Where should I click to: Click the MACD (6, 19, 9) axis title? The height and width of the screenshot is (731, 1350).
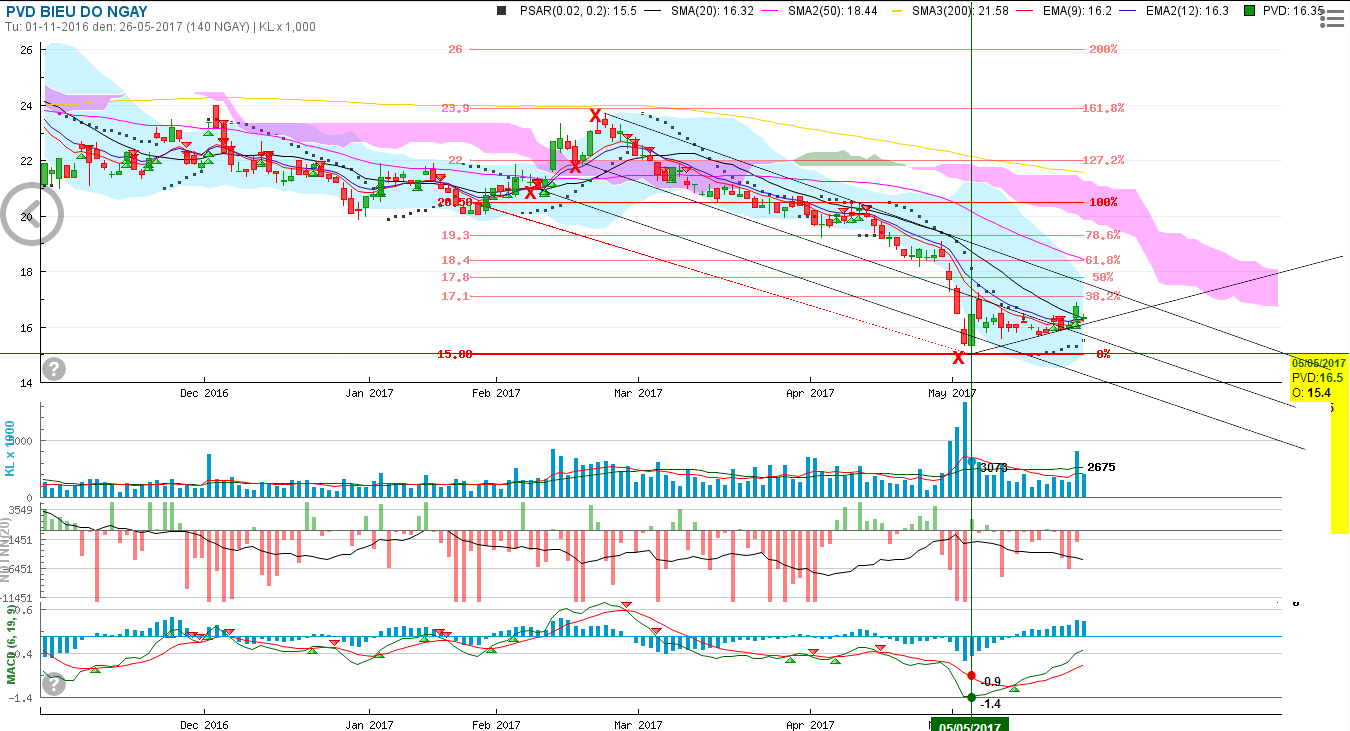12,644
